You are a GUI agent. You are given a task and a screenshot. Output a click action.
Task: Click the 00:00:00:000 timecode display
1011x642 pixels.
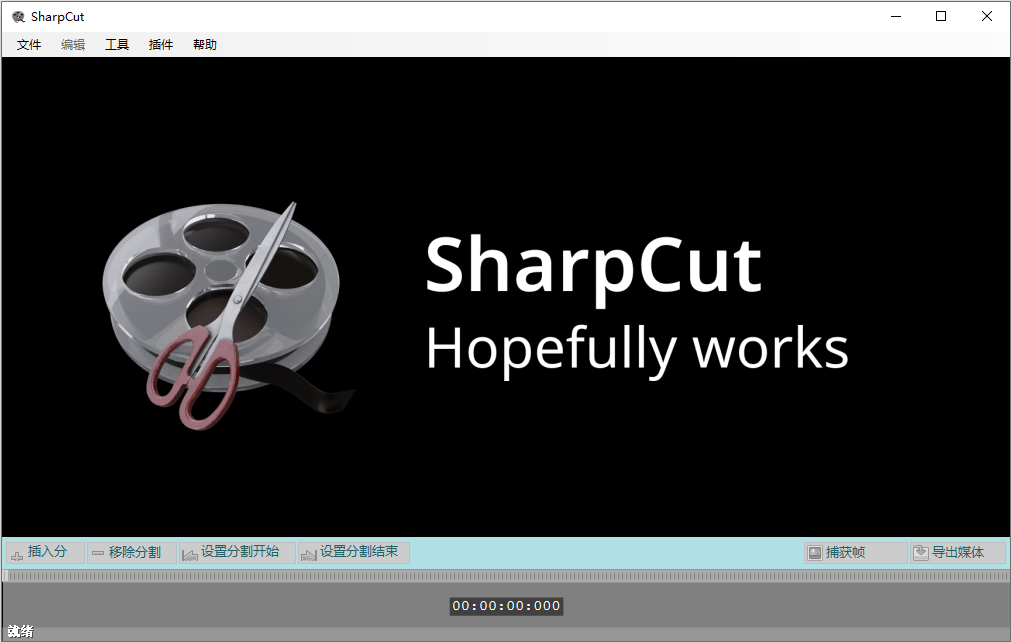[x=506, y=606]
